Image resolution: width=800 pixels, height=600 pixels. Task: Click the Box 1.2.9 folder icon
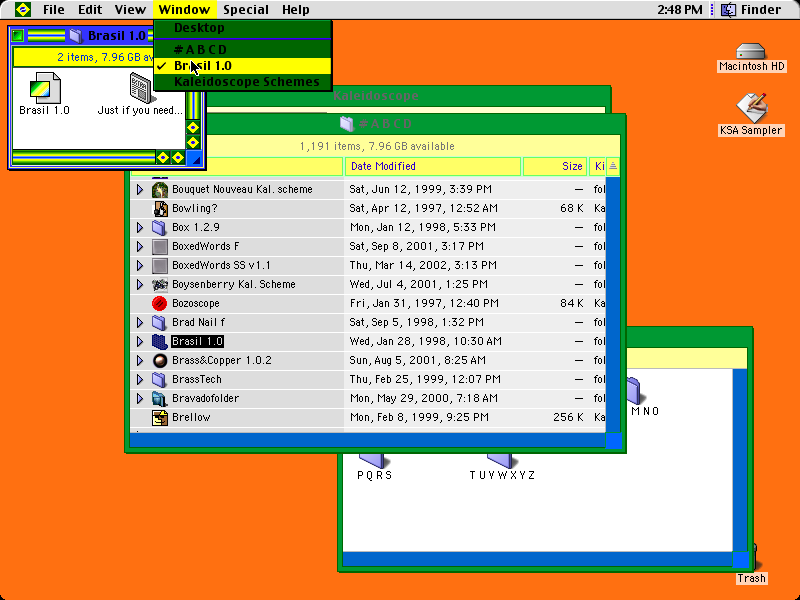[160, 227]
